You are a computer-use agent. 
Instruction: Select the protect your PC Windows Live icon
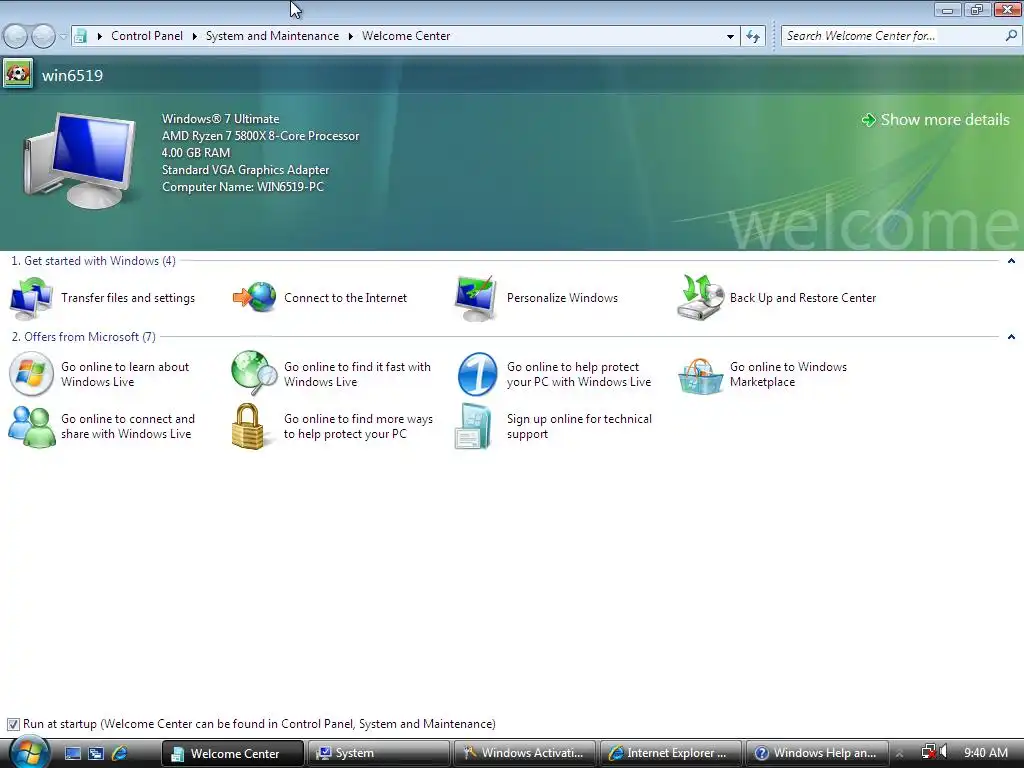click(x=477, y=374)
